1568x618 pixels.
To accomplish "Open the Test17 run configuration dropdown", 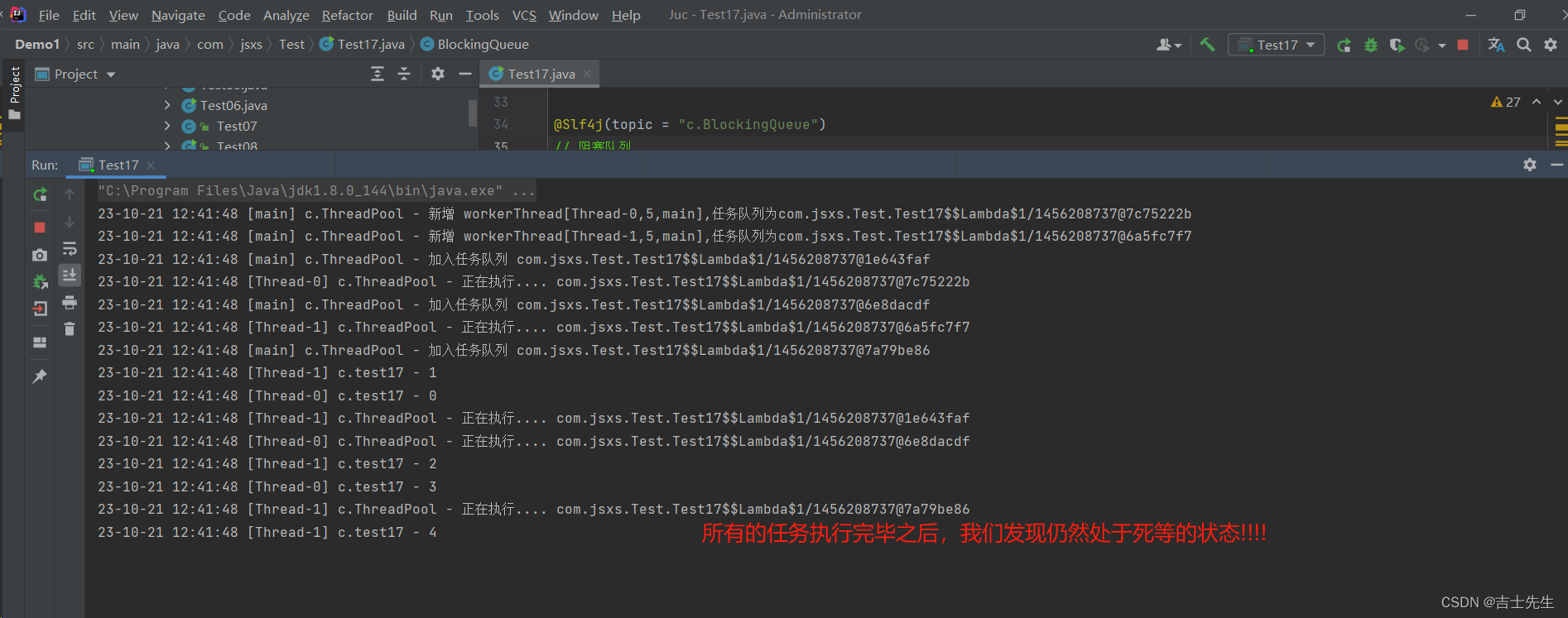I will pos(1276,45).
